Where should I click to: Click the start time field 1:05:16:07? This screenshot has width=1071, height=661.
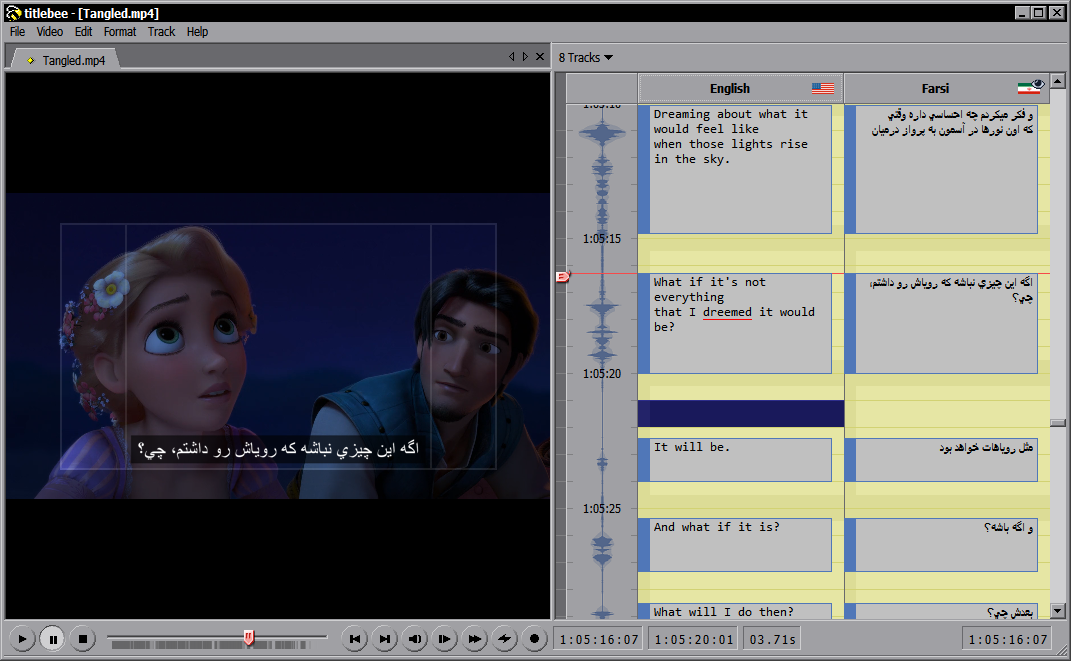598,639
